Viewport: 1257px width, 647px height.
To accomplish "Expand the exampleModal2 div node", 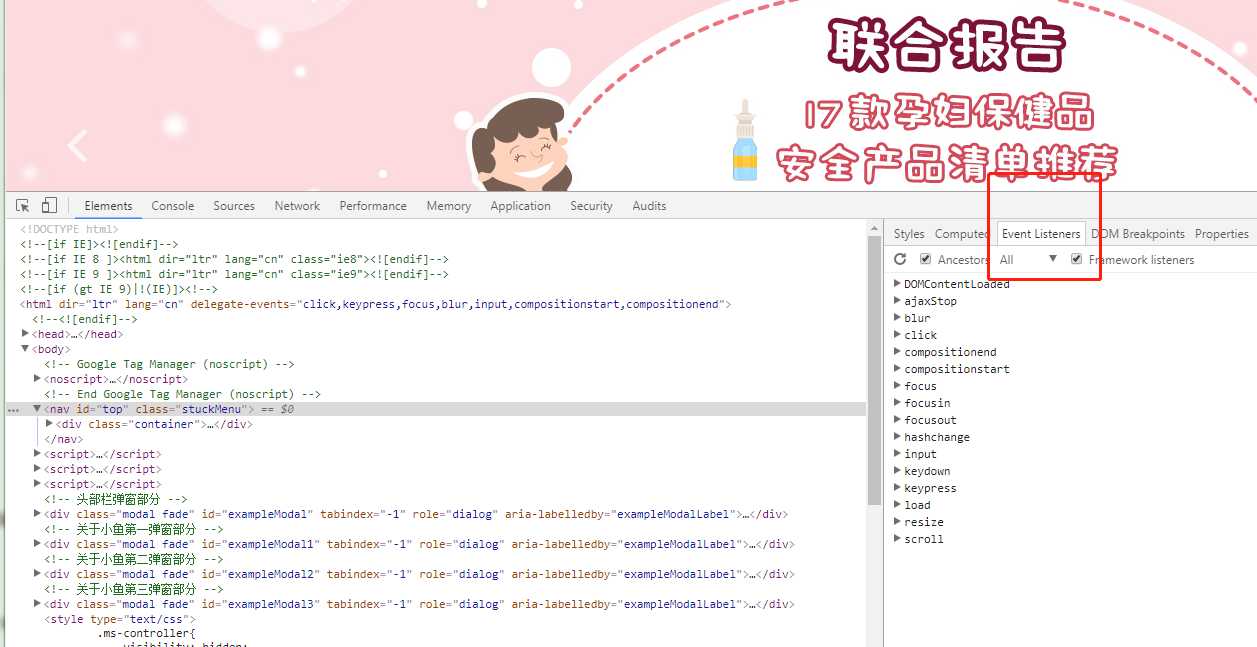I will tap(37, 574).
